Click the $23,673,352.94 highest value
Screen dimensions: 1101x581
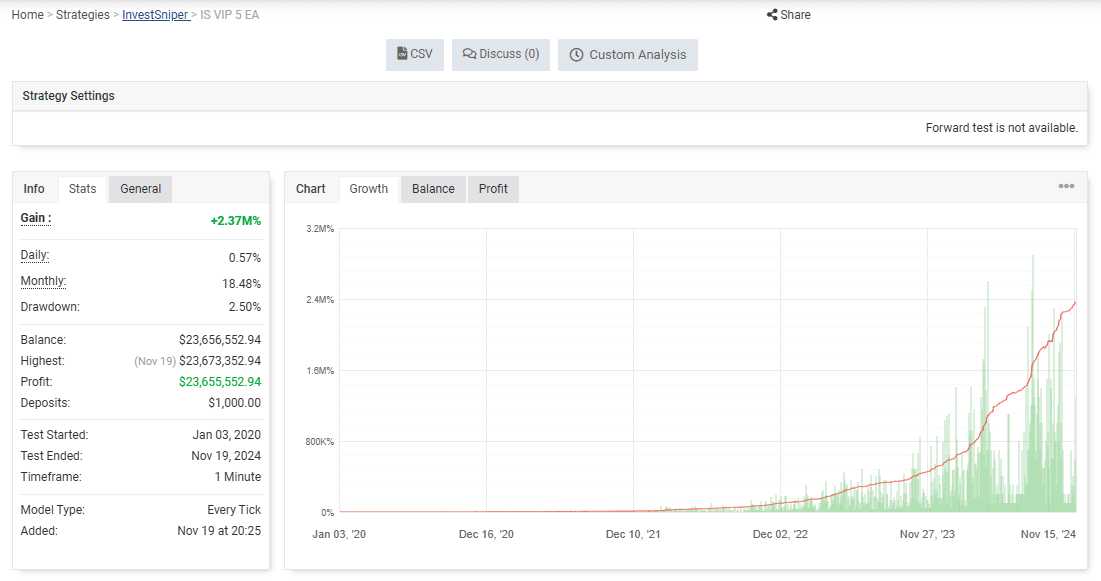pyautogui.click(x=220, y=361)
